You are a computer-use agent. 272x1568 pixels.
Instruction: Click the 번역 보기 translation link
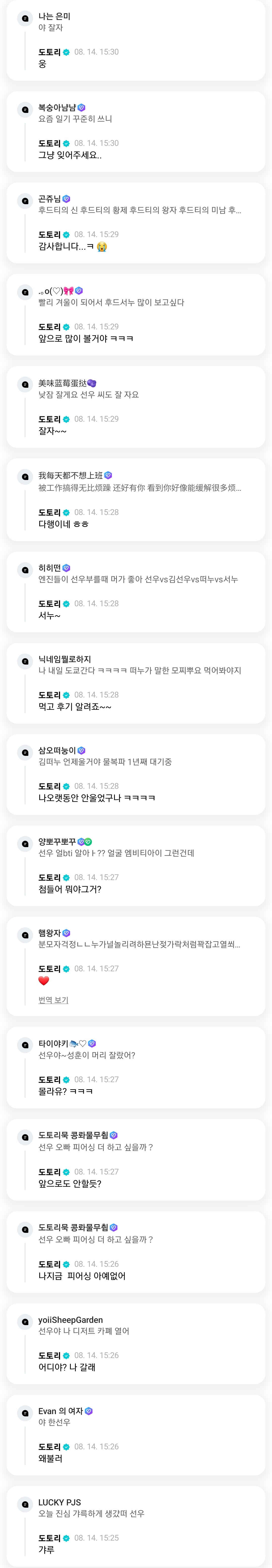click(x=53, y=1000)
